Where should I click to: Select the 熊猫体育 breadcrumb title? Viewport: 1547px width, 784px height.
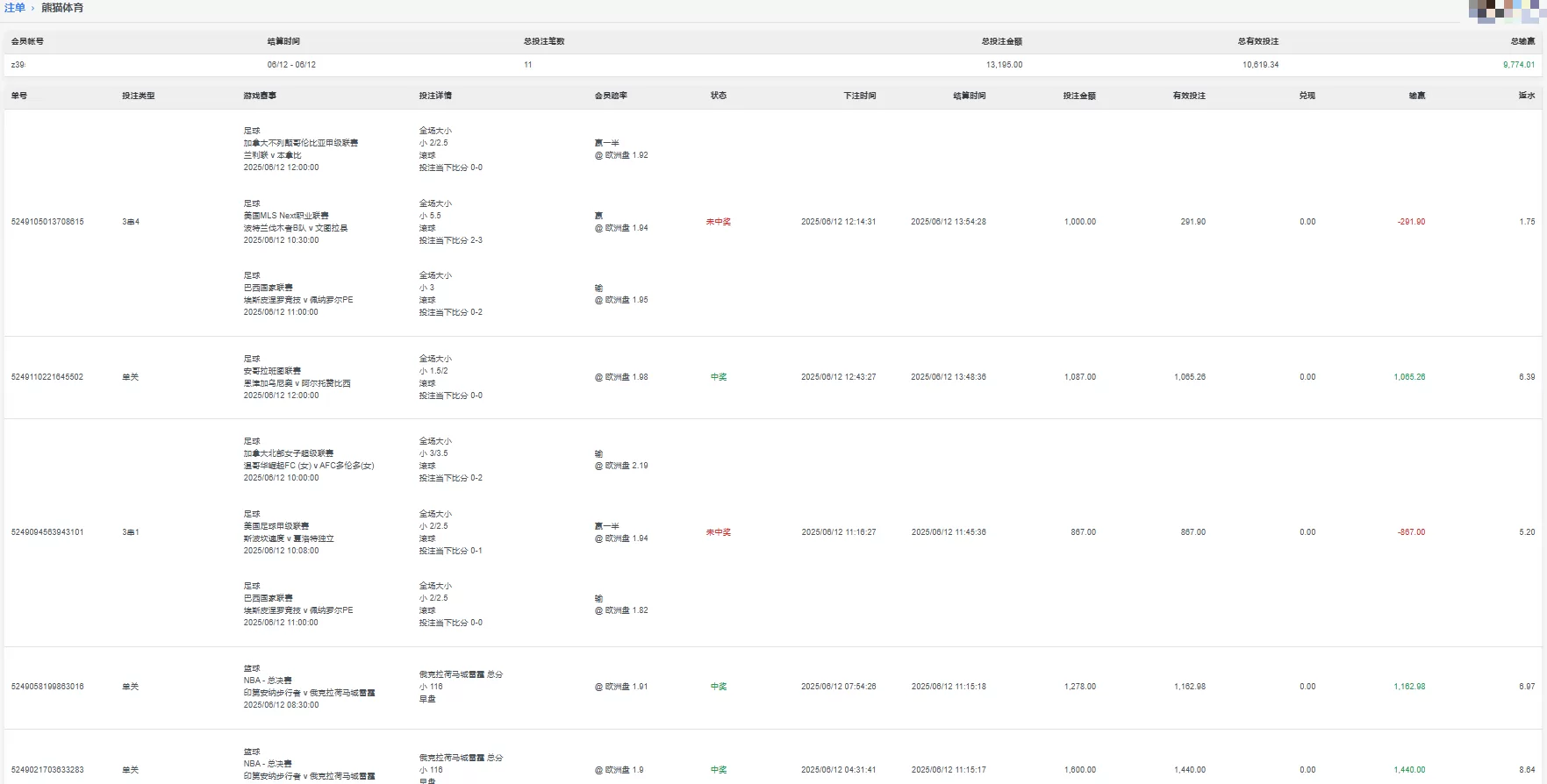tap(62, 8)
